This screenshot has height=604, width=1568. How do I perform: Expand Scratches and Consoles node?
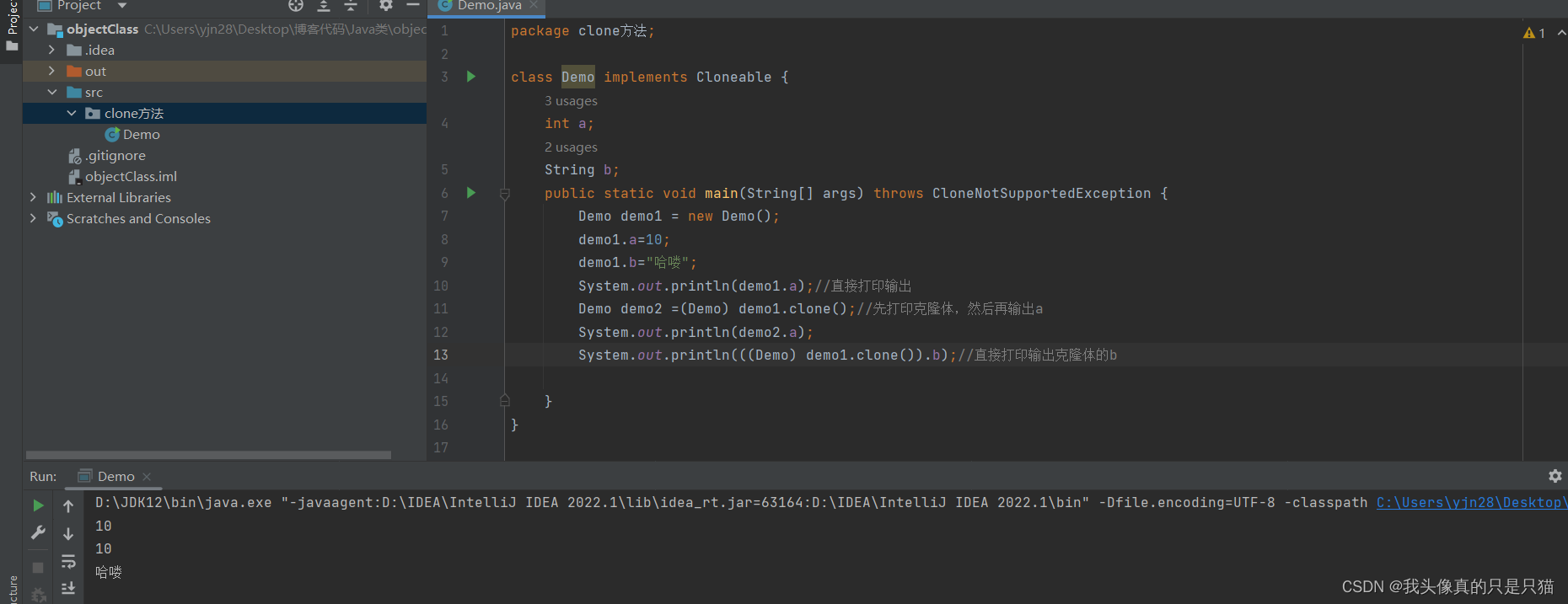[34, 219]
